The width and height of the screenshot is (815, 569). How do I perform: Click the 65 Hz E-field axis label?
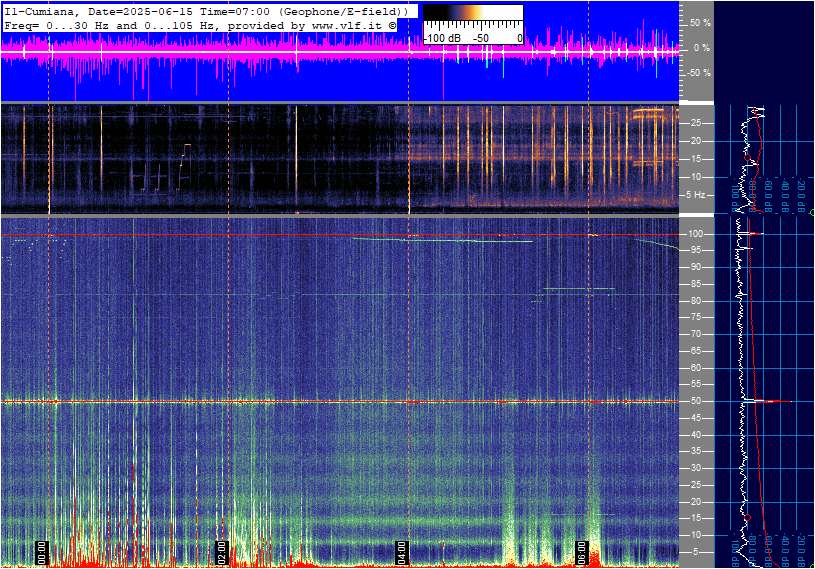695,351
